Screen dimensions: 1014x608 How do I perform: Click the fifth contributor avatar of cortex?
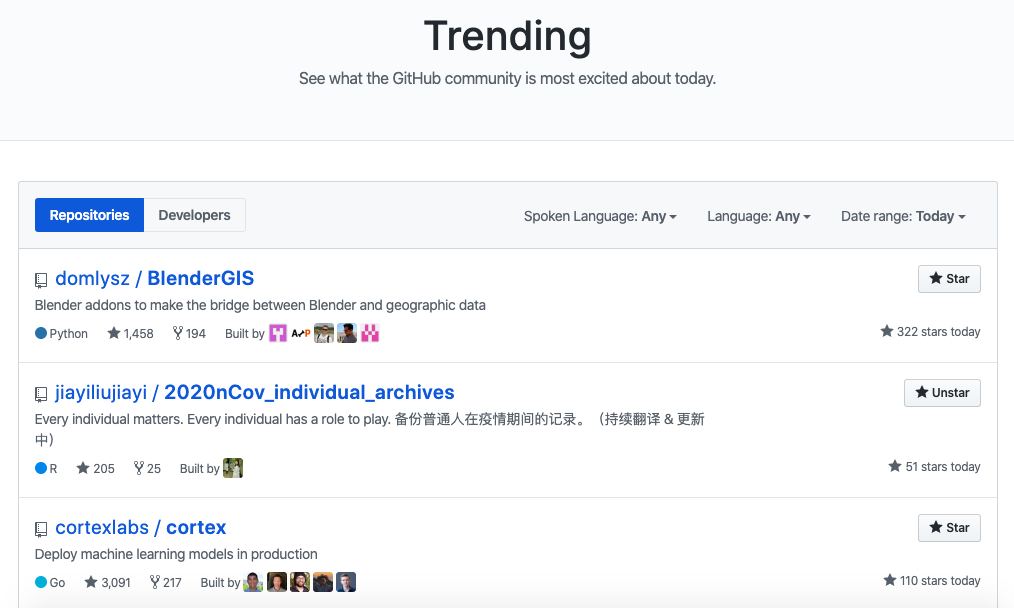pos(346,582)
